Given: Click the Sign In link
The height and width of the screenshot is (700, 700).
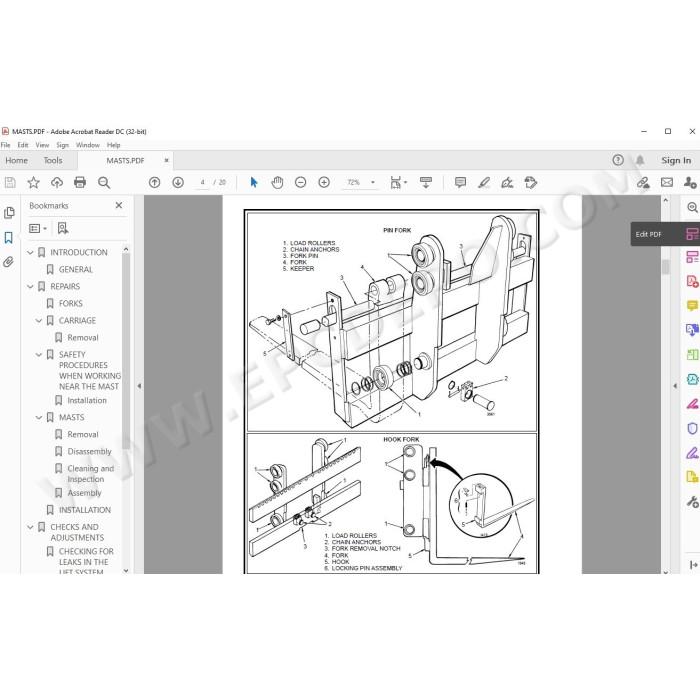Looking at the screenshot, I should (676, 160).
